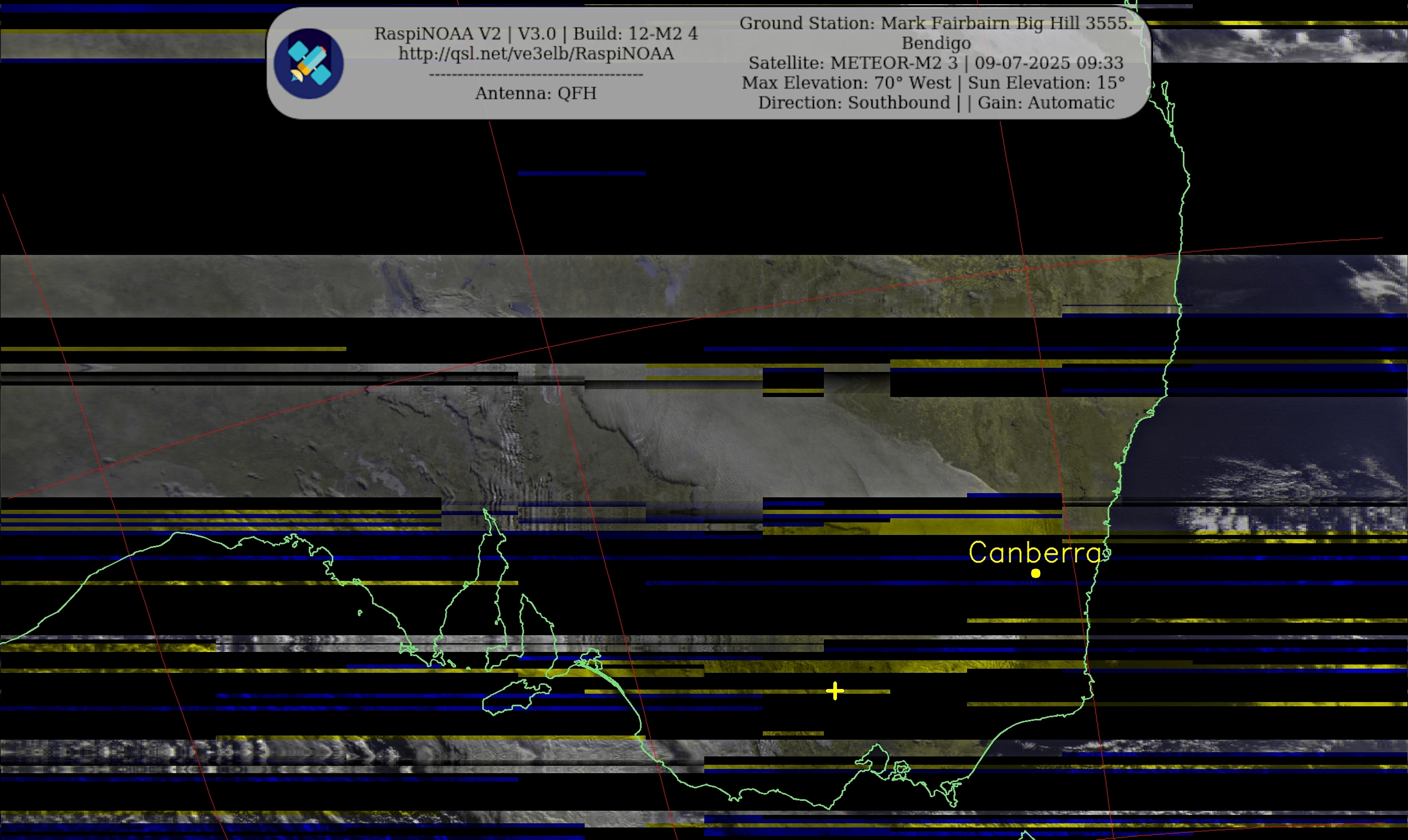The height and width of the screenshot is (840, 1408).
Task: Click the small lone island outline off the coast
Action: click(x=360, y=612)
